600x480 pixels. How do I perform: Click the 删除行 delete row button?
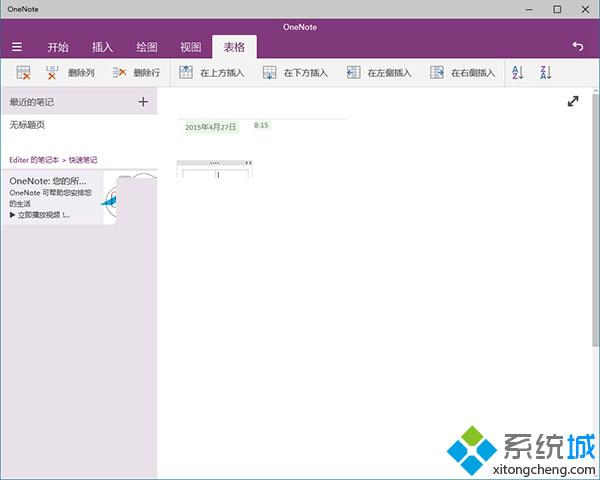(x=136, y=72)
